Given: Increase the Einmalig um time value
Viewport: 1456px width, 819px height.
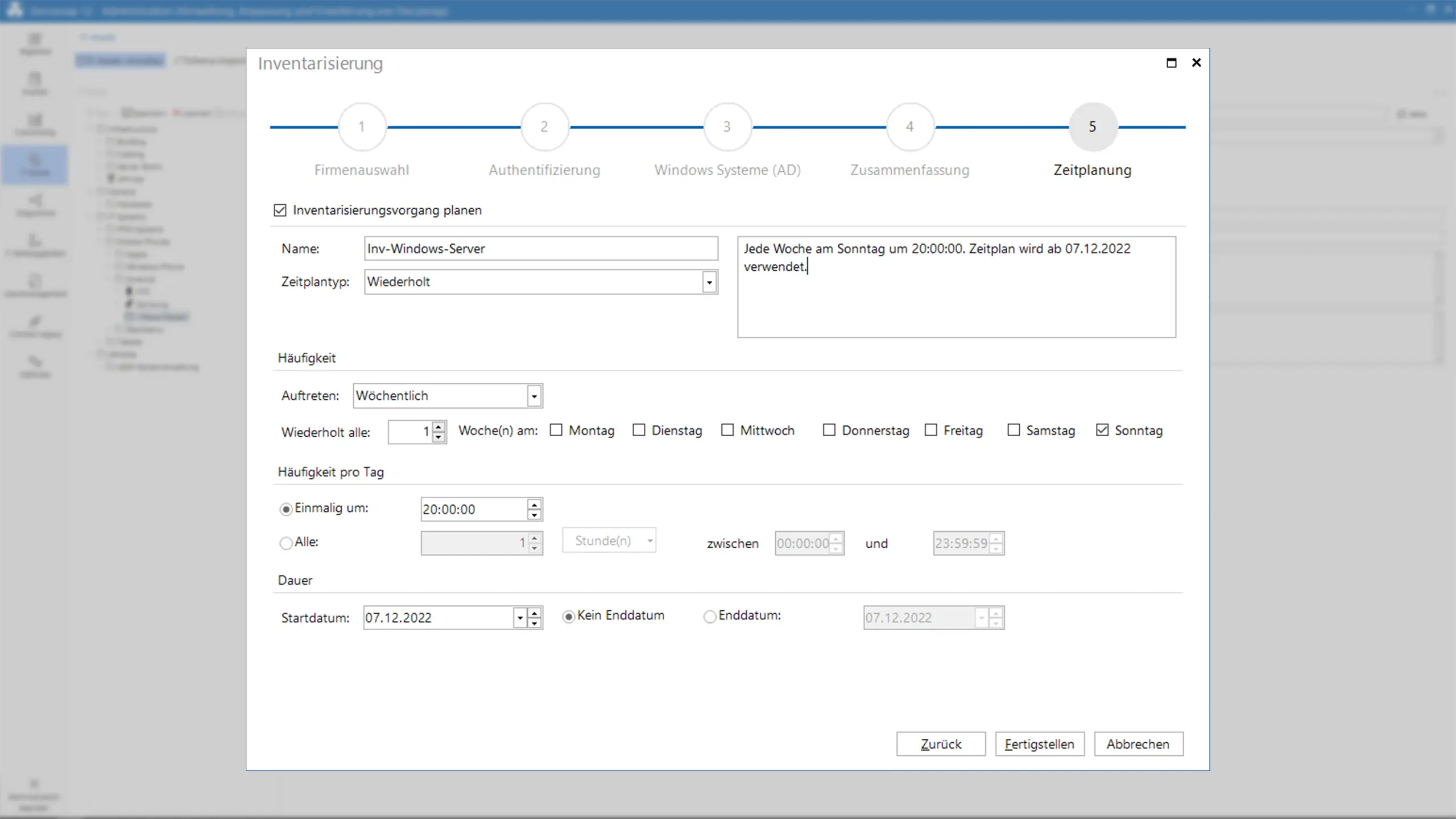Looking at the screenshot, I should tap(534, 504).
